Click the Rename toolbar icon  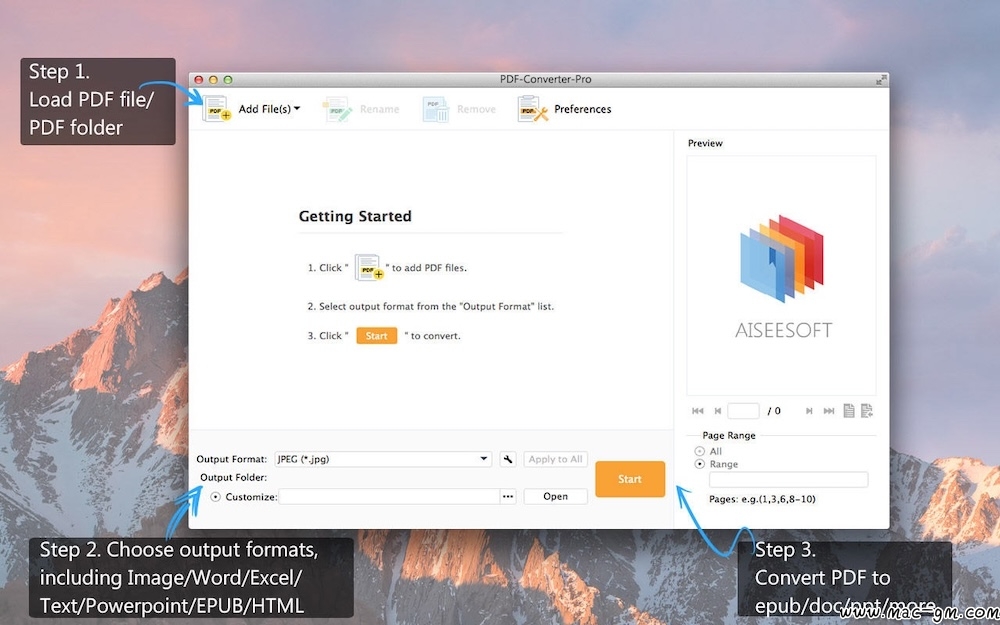click(x=337, y=109)
